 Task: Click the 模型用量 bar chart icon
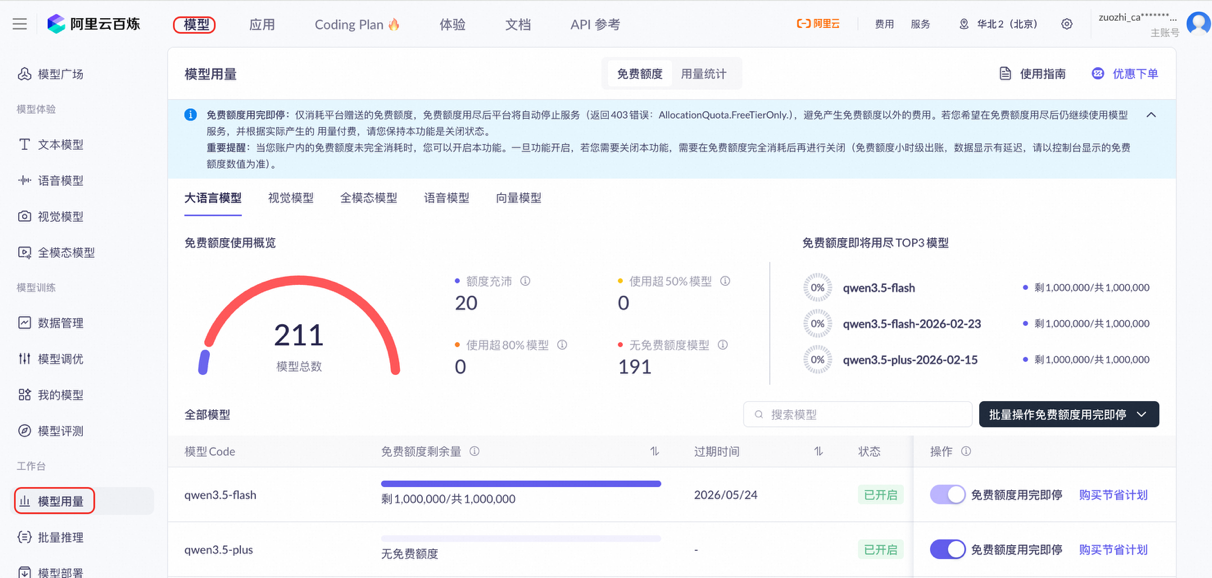pyautogui.click(x=24, y=501)
